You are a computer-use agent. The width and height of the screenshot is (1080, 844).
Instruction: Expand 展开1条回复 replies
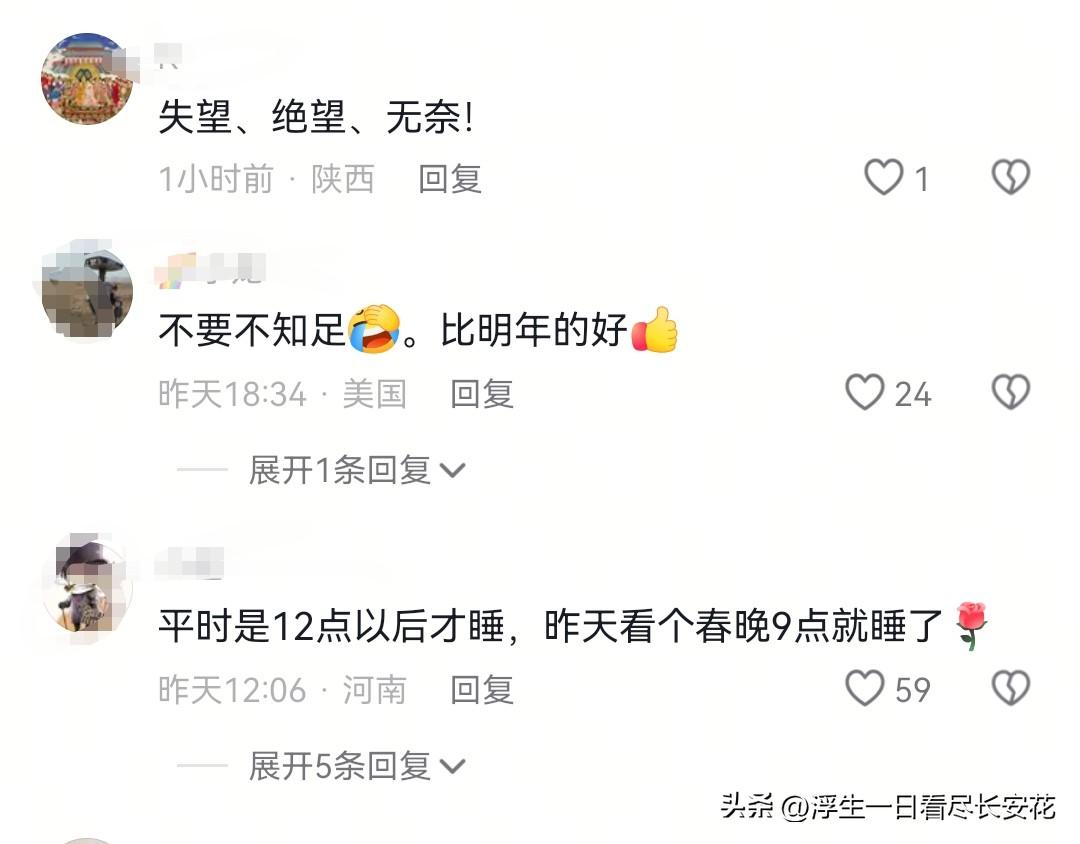357,471
